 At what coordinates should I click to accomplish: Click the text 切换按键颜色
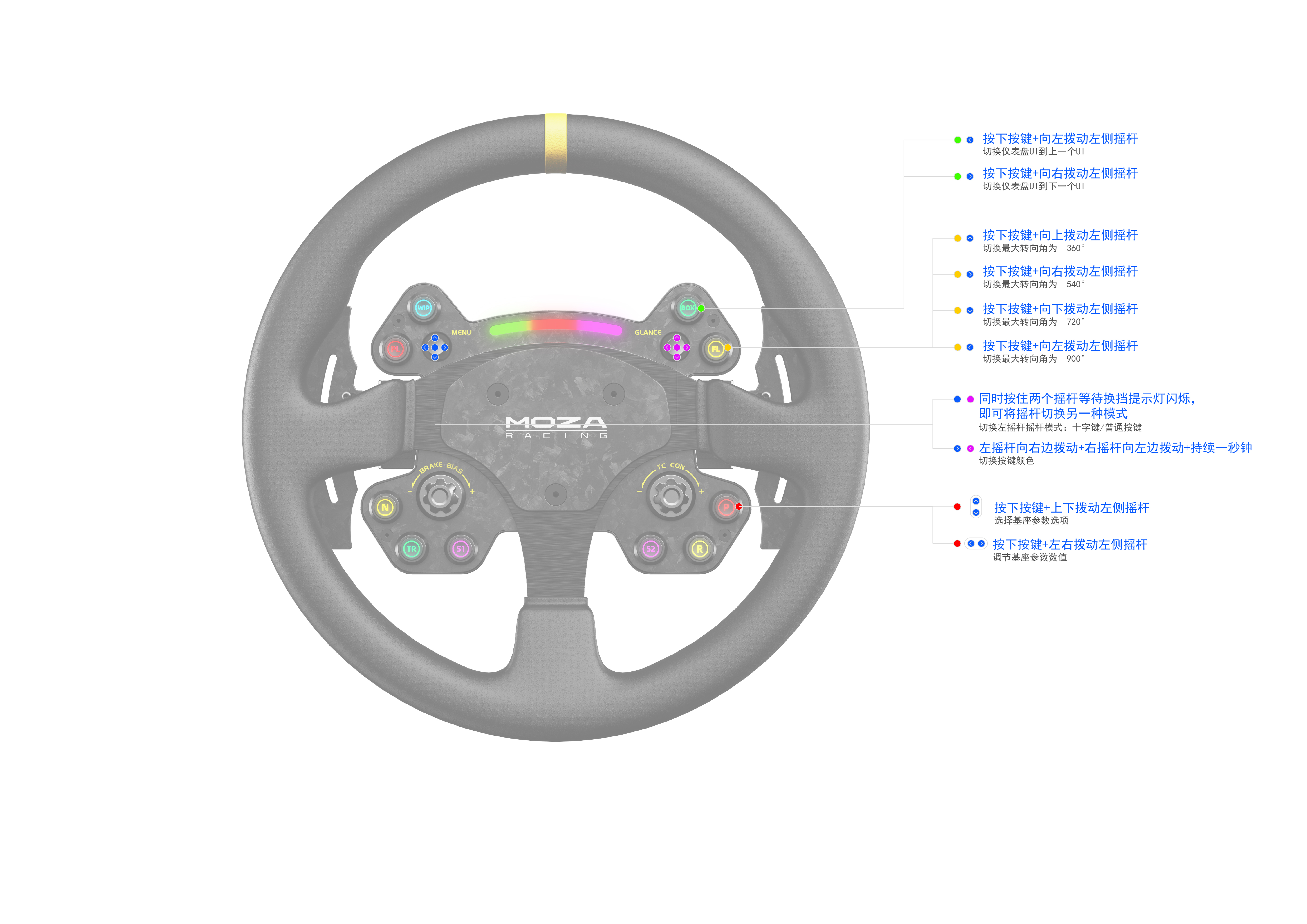1006,461
